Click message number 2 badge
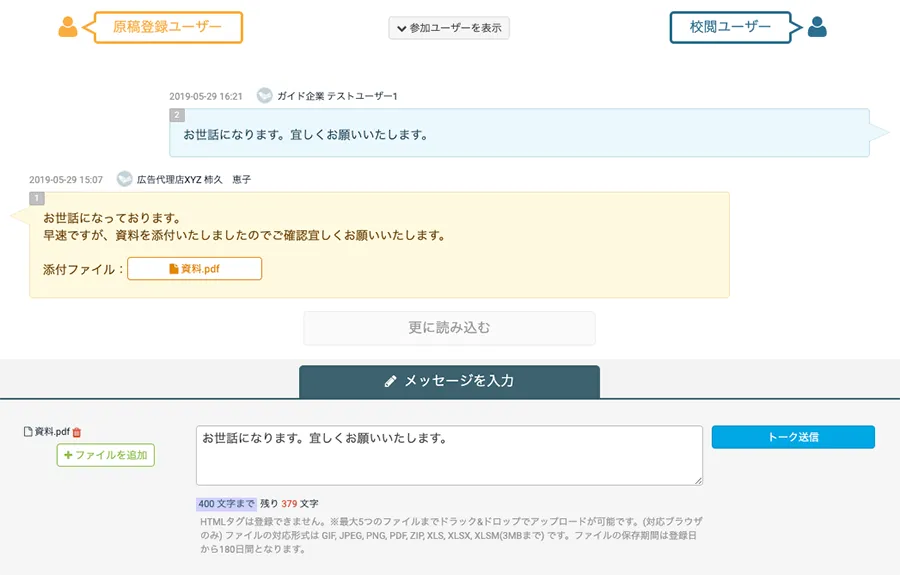The image size is (900, 575). 177,115
